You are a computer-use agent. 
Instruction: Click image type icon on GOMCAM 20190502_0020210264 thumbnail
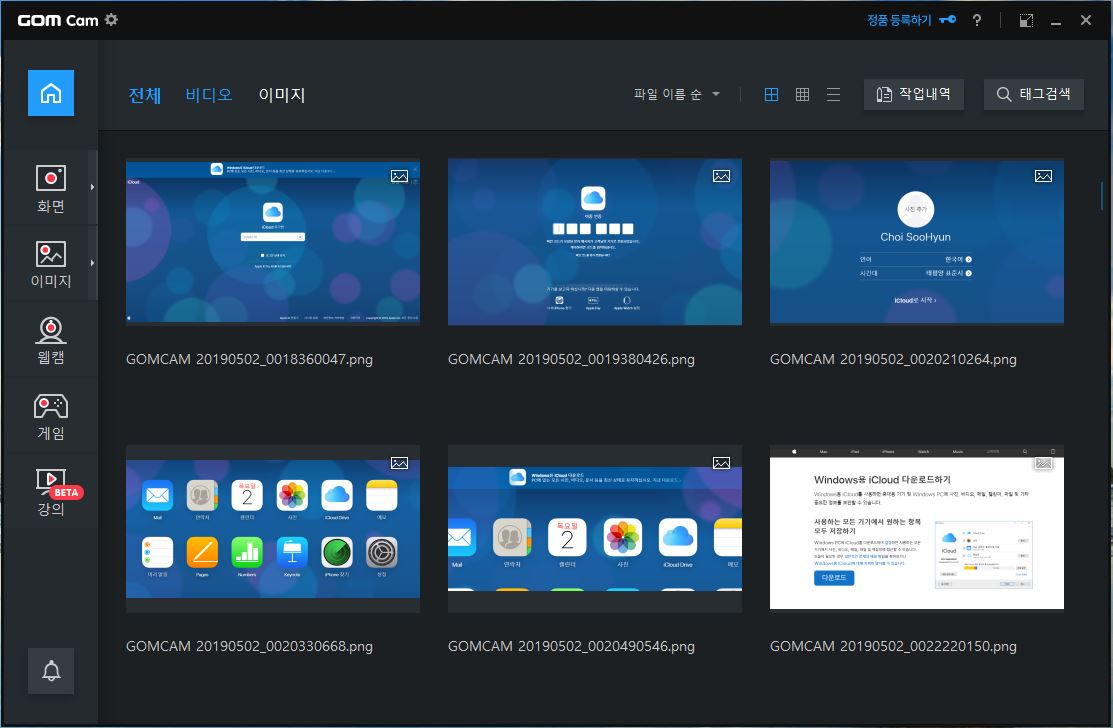(1043, 176)
